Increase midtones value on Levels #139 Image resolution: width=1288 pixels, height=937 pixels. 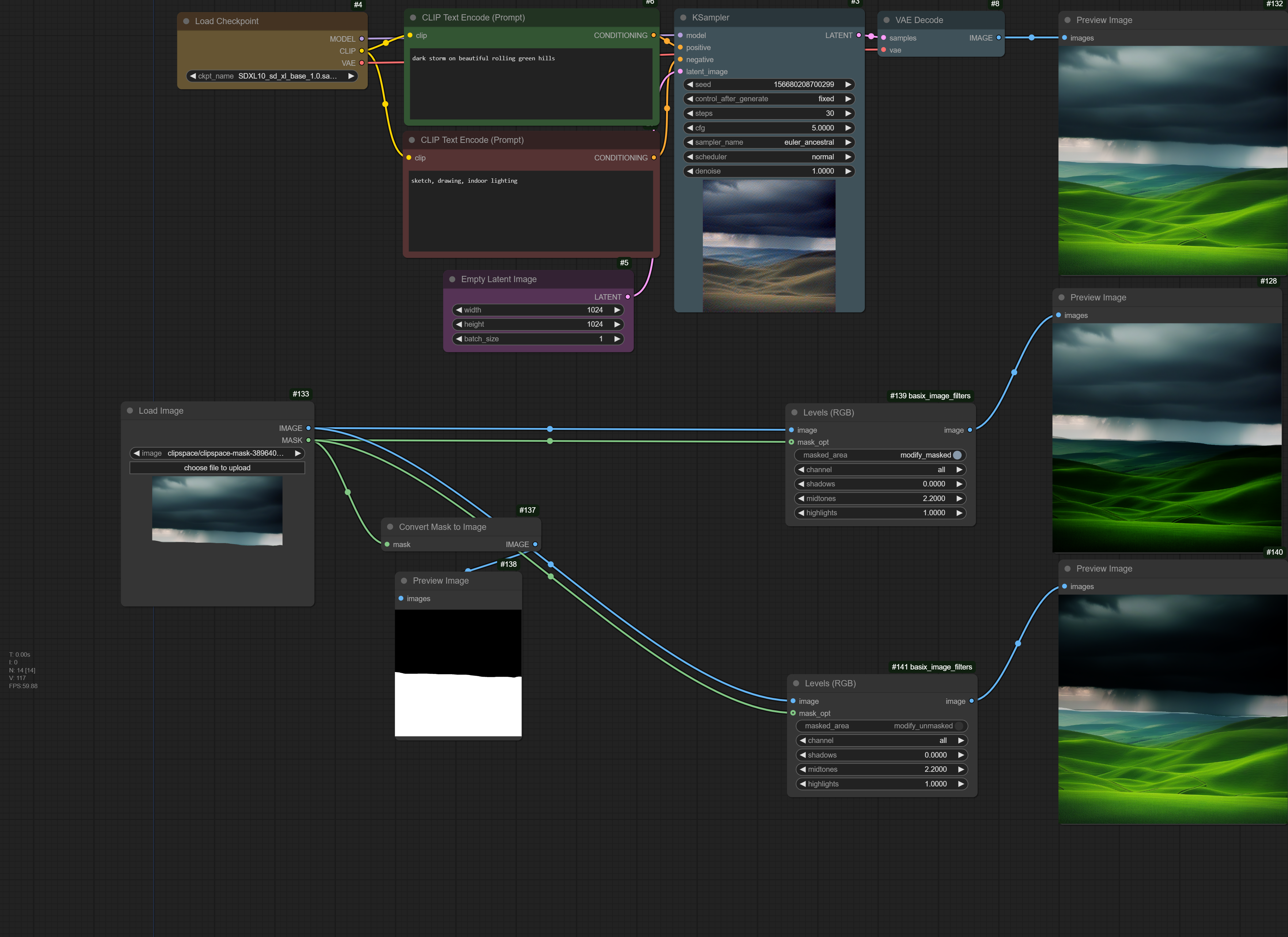tap(959, 498)
